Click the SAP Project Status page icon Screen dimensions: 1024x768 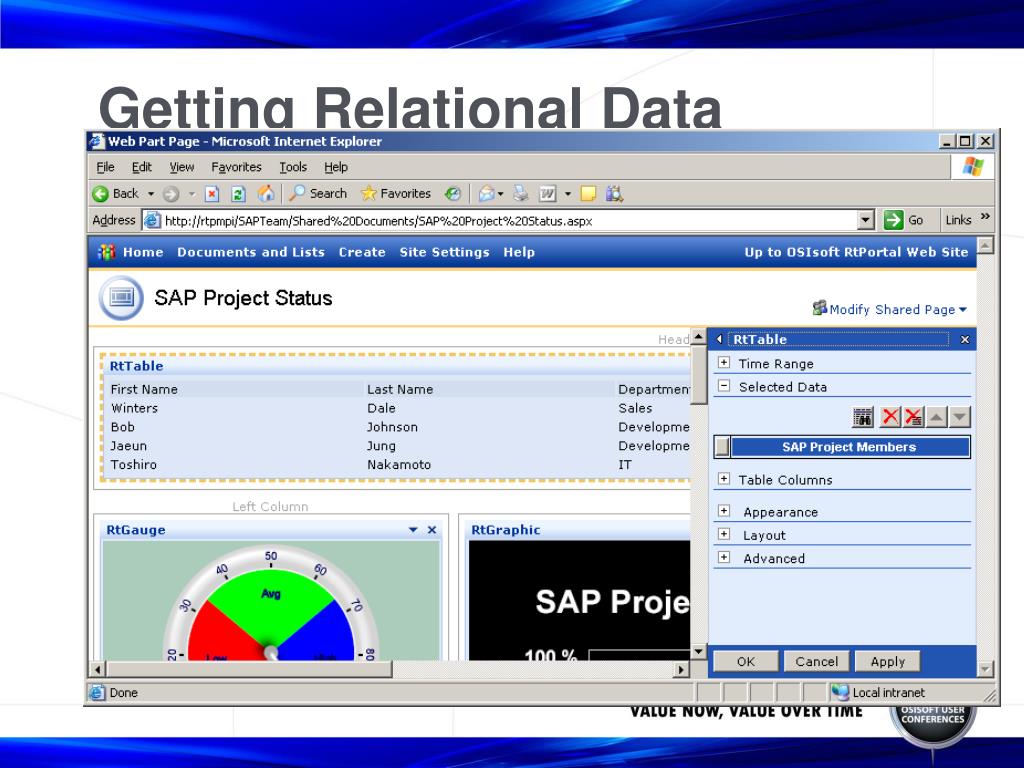point(121,298)
